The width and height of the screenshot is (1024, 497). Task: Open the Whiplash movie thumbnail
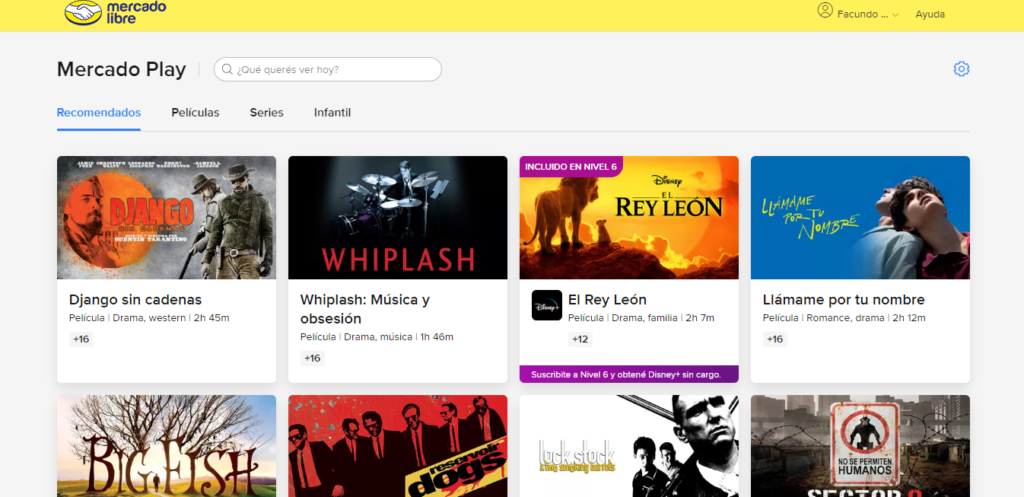(397, 218)
